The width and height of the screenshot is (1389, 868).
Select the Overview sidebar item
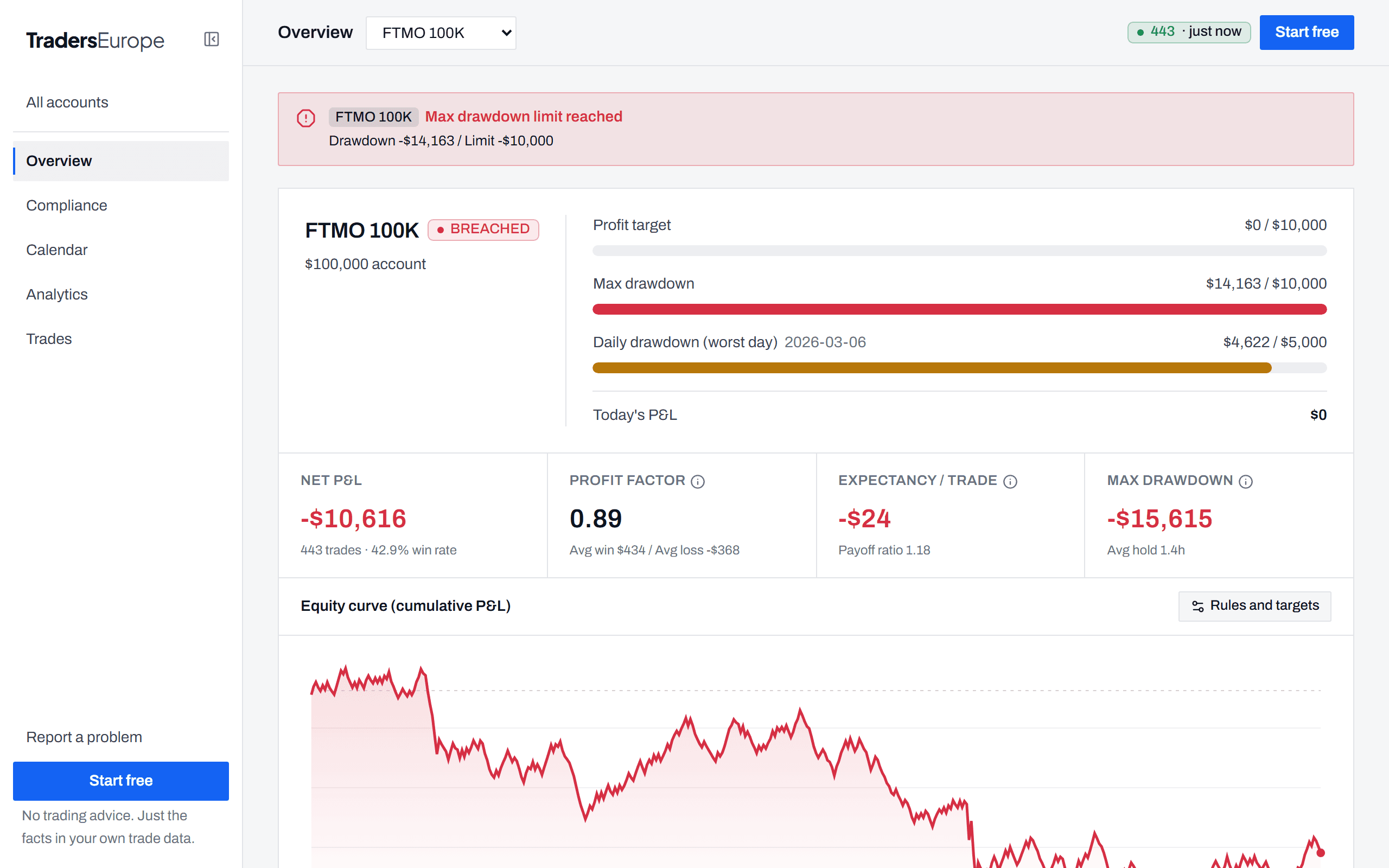coord(120,161)
